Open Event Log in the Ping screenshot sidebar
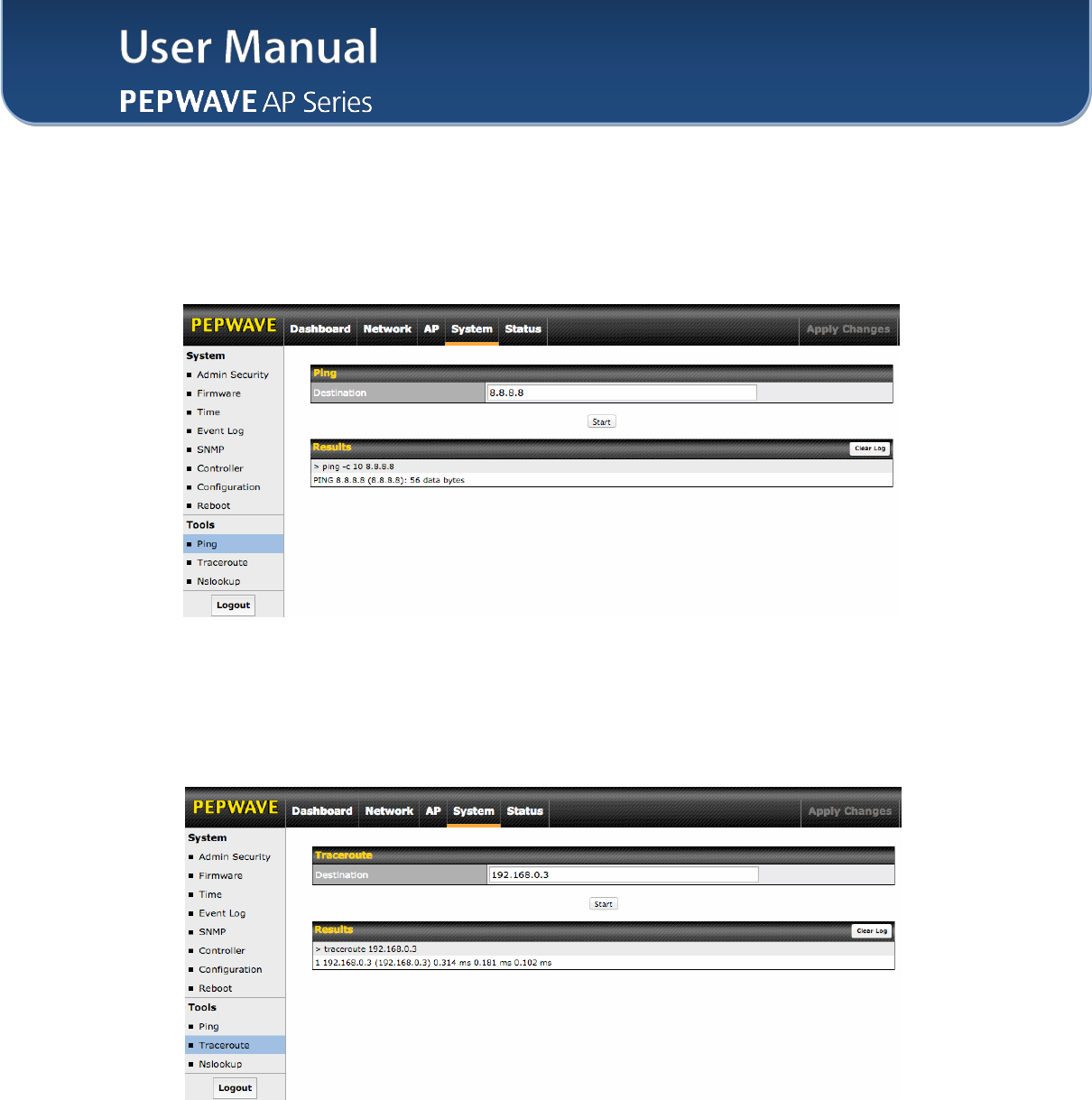This screenshot has width=1092, height=1100. [x=220, y=431]
